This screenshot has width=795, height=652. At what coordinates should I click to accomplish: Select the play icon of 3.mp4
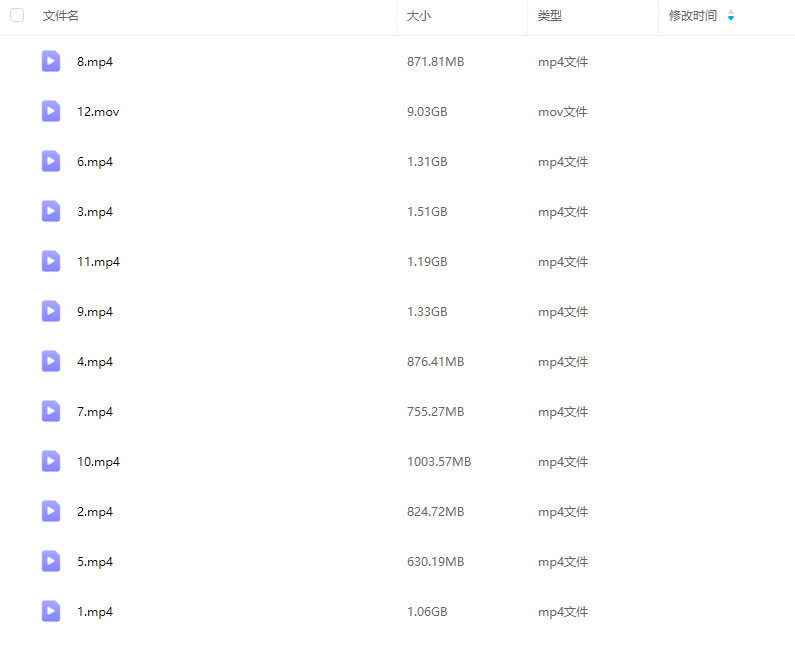51,211
